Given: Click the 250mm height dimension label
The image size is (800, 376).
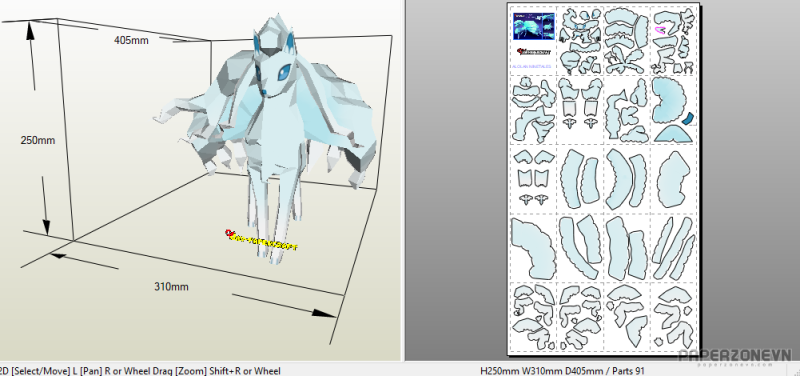Looking at the screenshot, I should [38, 140].
